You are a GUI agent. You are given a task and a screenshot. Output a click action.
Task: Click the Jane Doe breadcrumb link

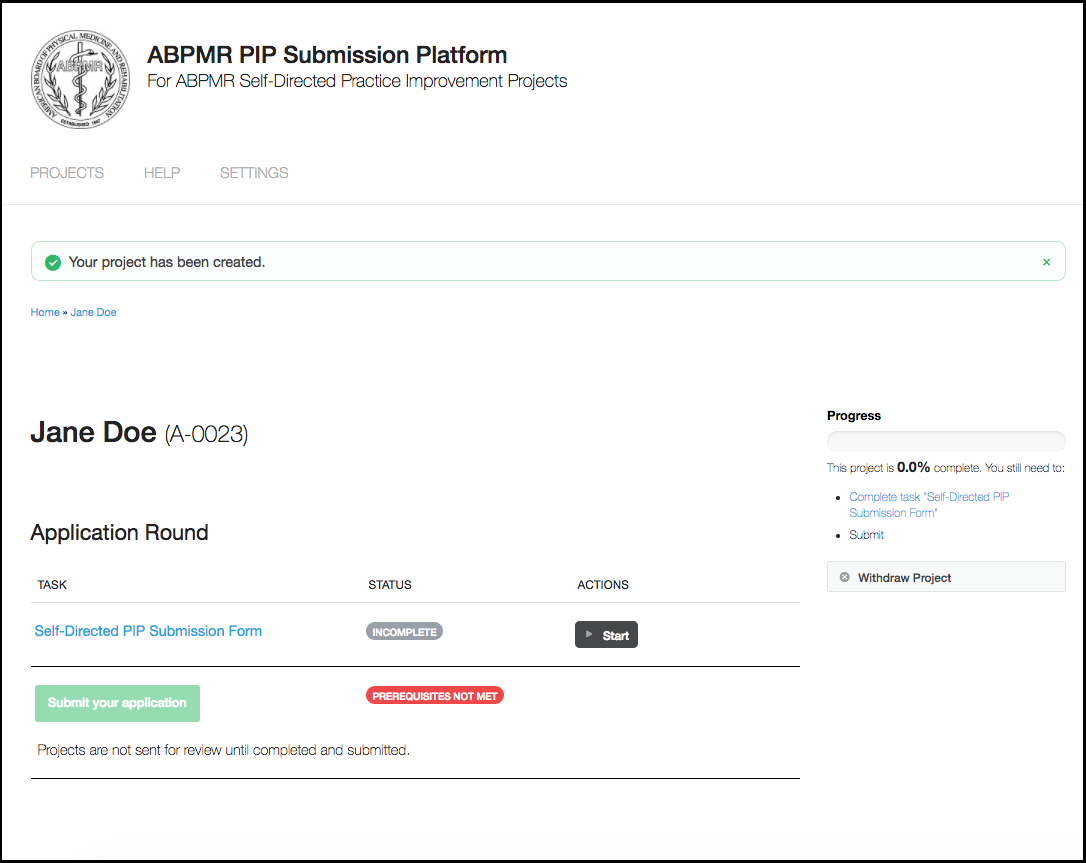93,312
